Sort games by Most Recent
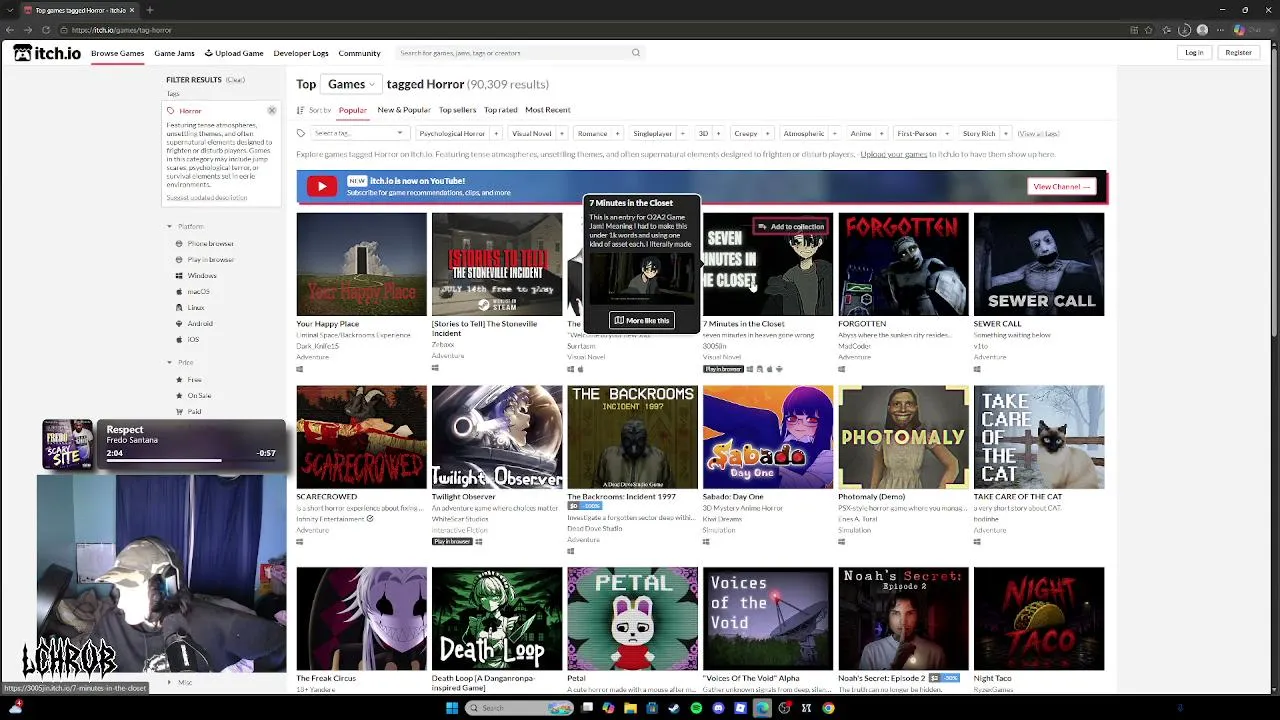 548,110
